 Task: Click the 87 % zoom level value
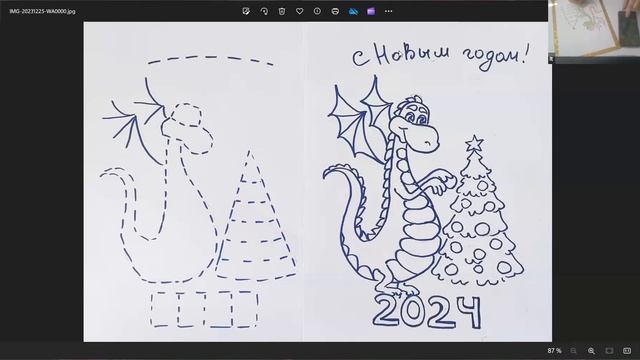554,351
